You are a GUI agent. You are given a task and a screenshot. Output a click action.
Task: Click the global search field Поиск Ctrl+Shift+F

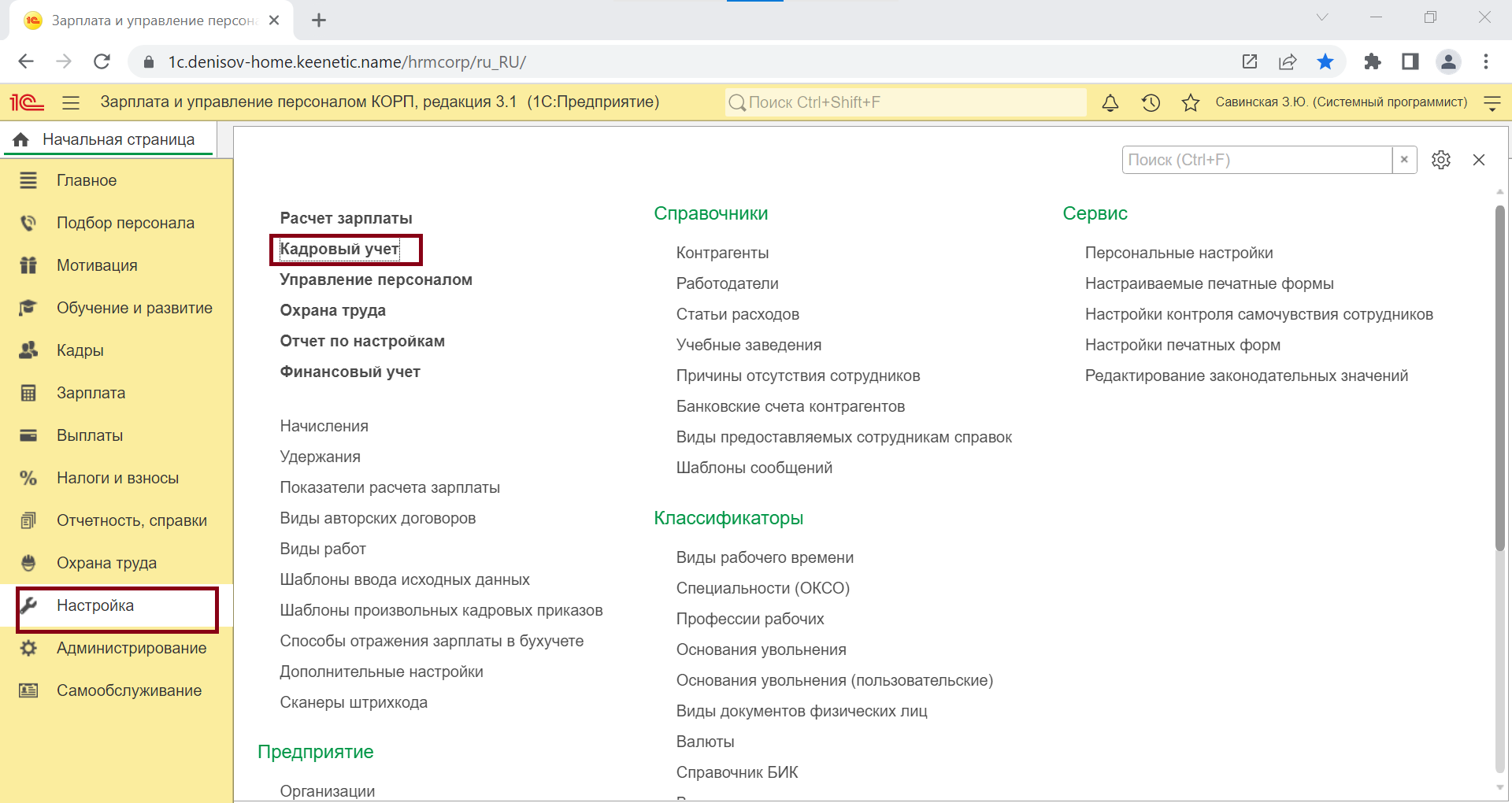pos(906,103)
